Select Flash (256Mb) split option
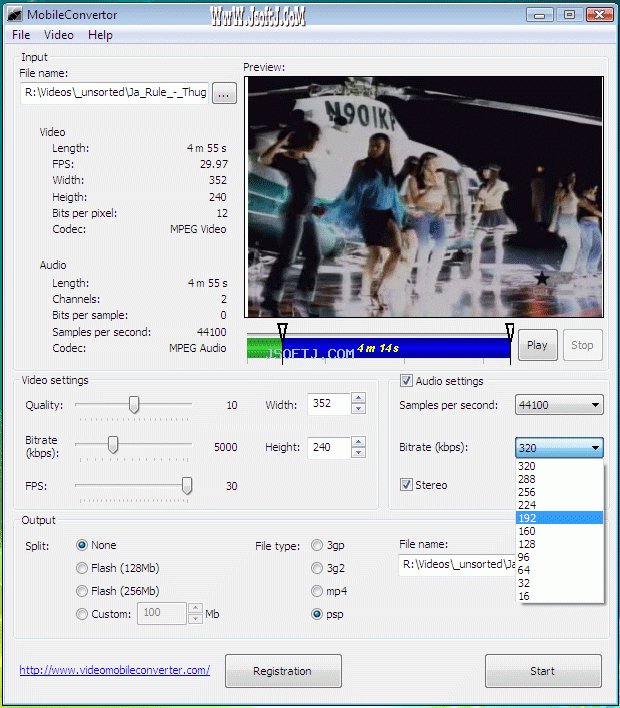 point(82,591)
